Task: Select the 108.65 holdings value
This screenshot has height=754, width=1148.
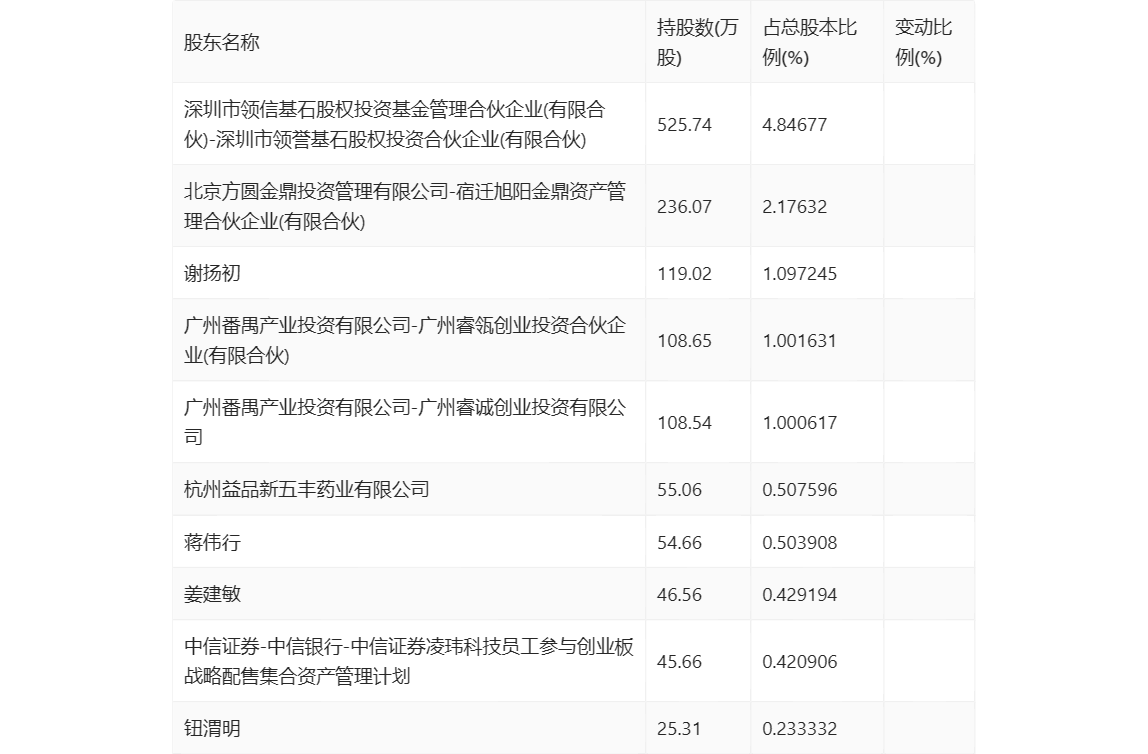Action: coord(685,340)
